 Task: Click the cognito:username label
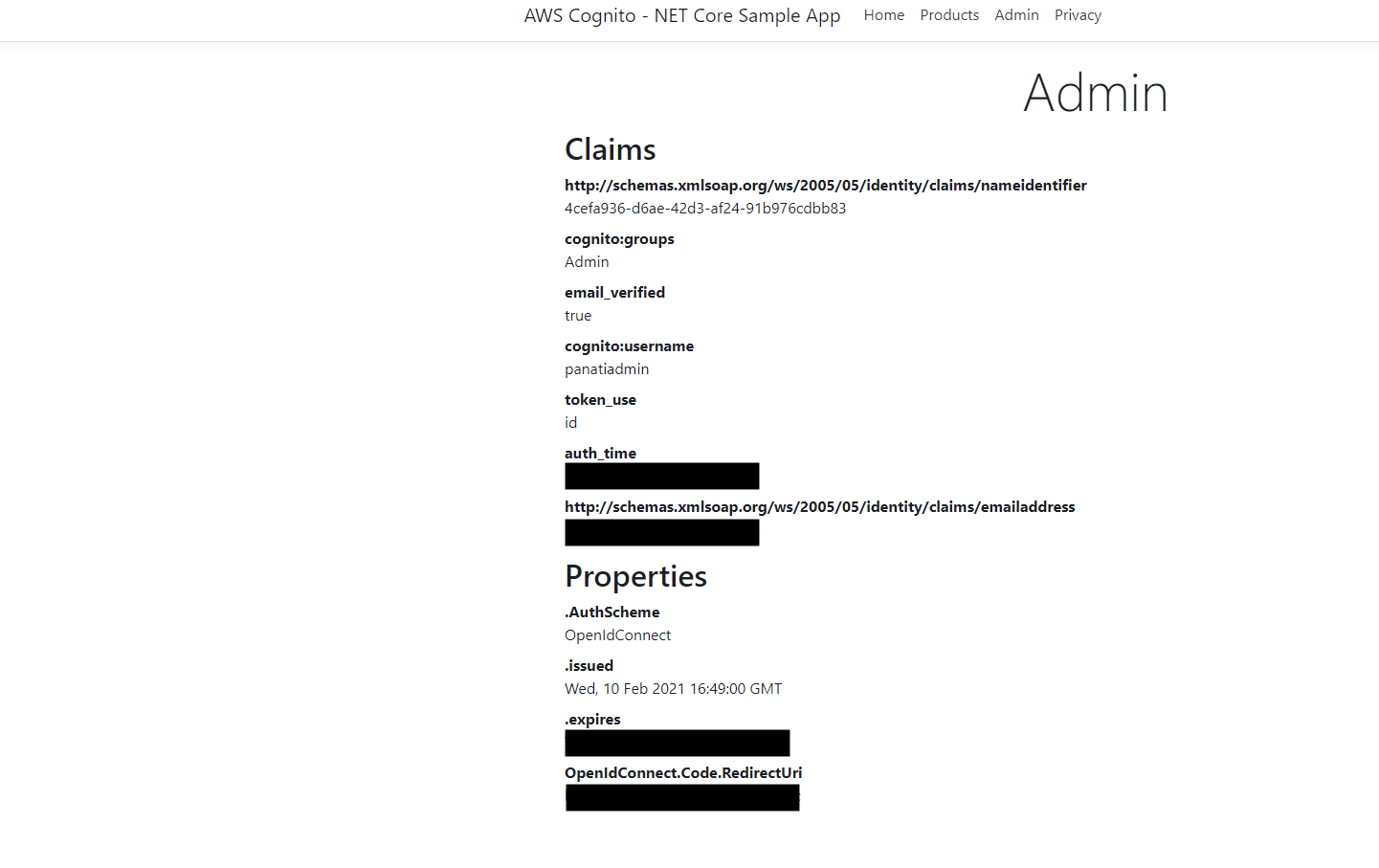[x=629, y=345]
